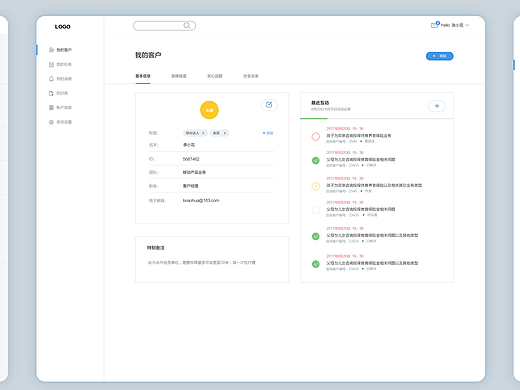Switch to the 关心话题 tab
This screenshot has width=520, height=390.
tap(215, 76)
